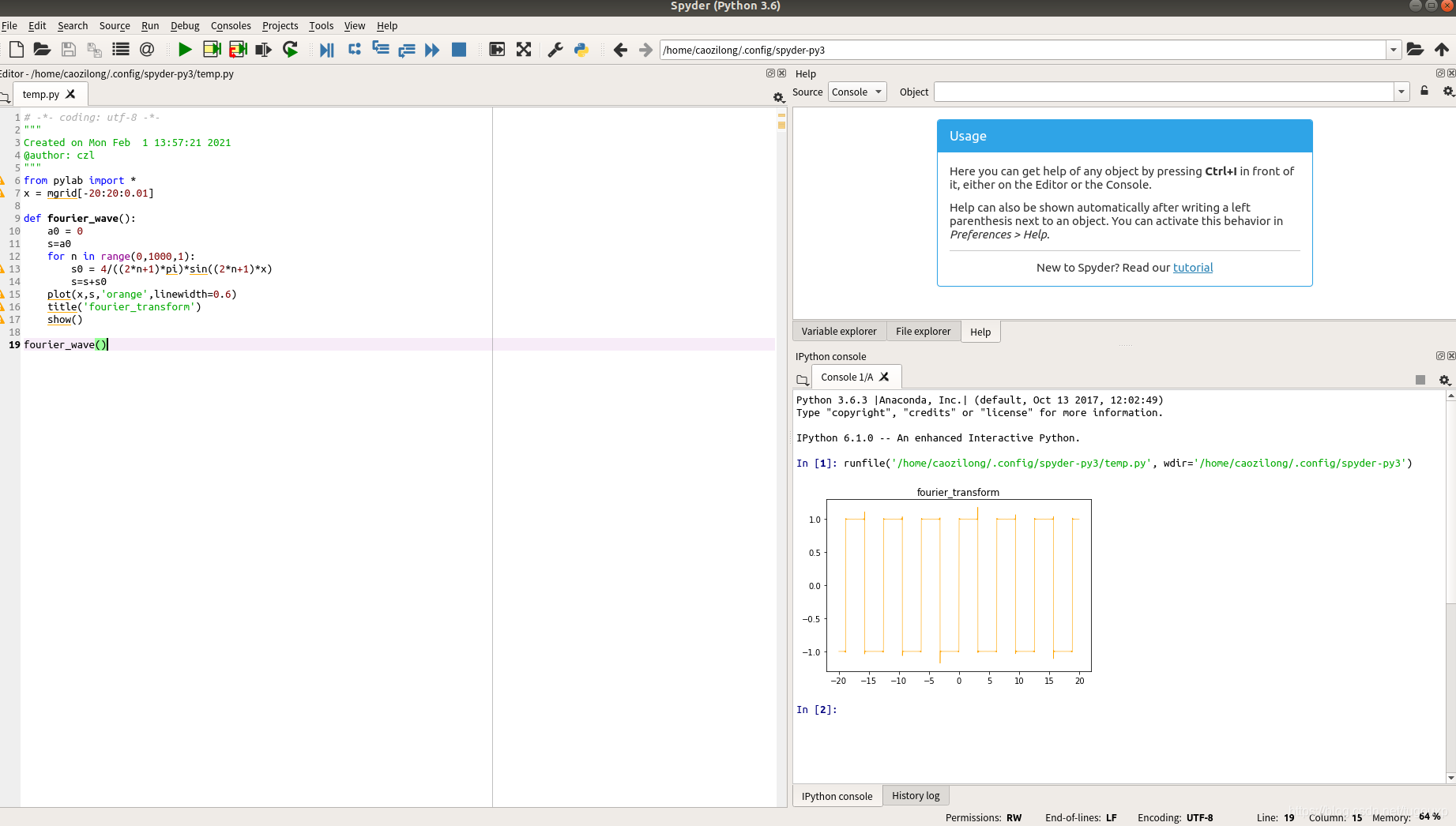Create a new file with toolbar icon
Image resolution: width=1456 pixels, height=826 pixels.
tap(16, 50)
